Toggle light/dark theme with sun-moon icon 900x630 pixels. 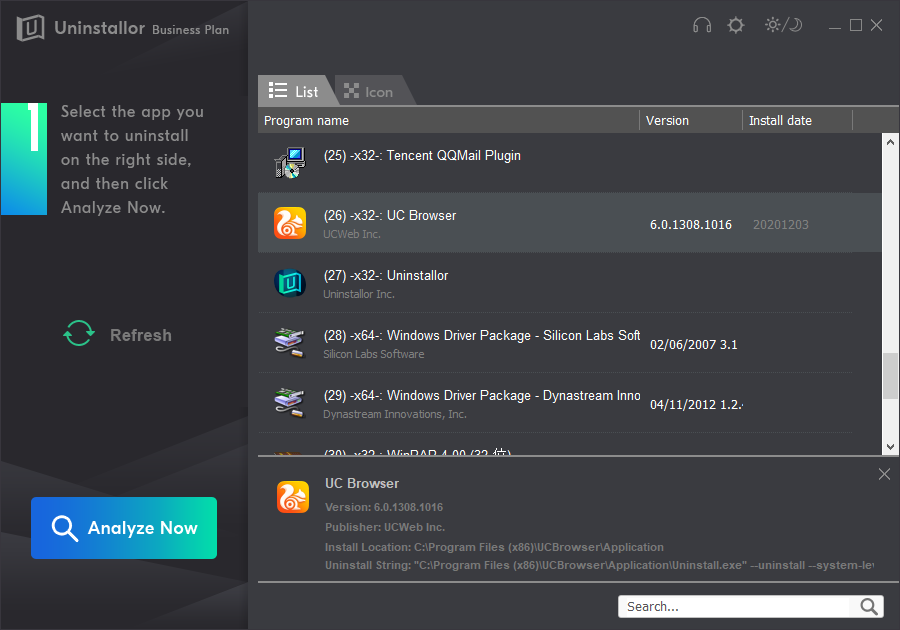click(x=783, y=25)
